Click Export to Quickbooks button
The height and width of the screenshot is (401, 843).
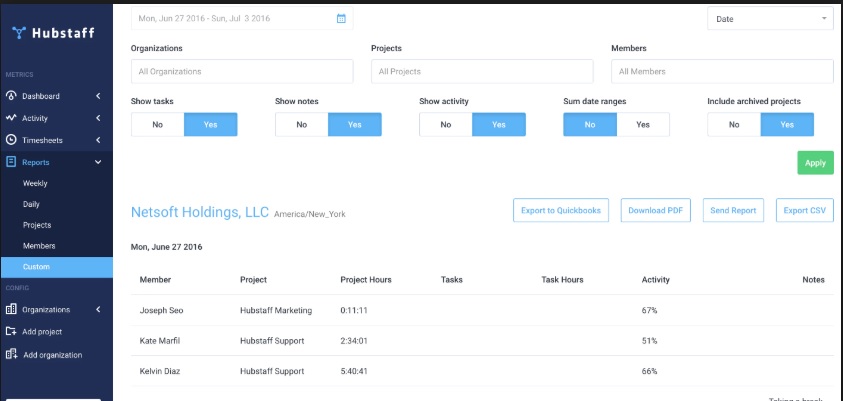pyautogui.click(x=561, y=210)
